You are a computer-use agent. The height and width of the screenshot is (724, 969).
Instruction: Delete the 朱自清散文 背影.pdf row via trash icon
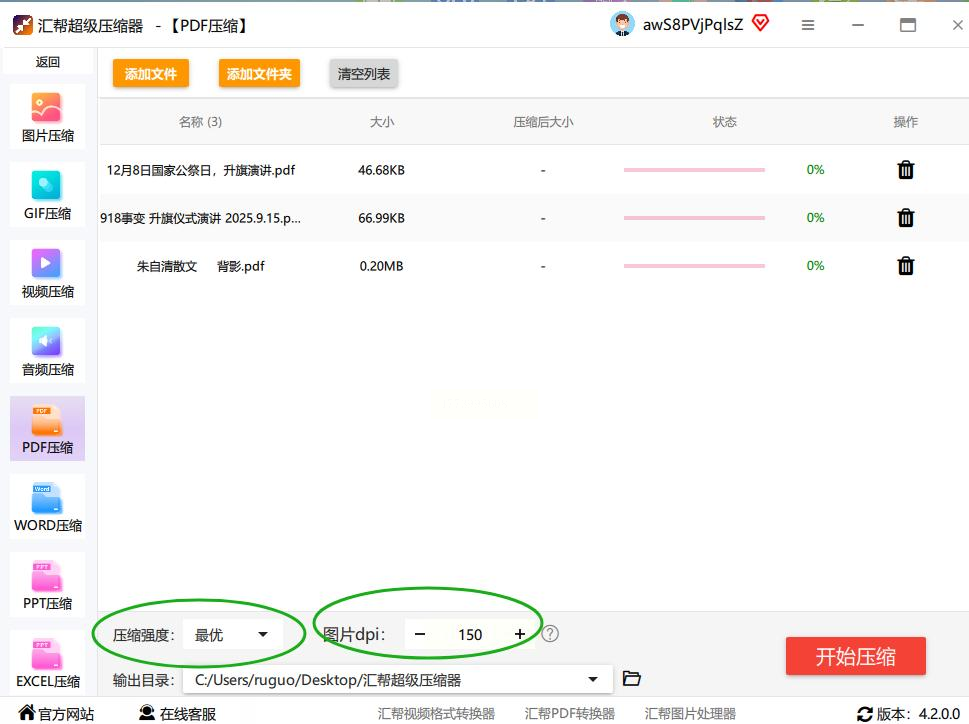[x=905, y=266]
